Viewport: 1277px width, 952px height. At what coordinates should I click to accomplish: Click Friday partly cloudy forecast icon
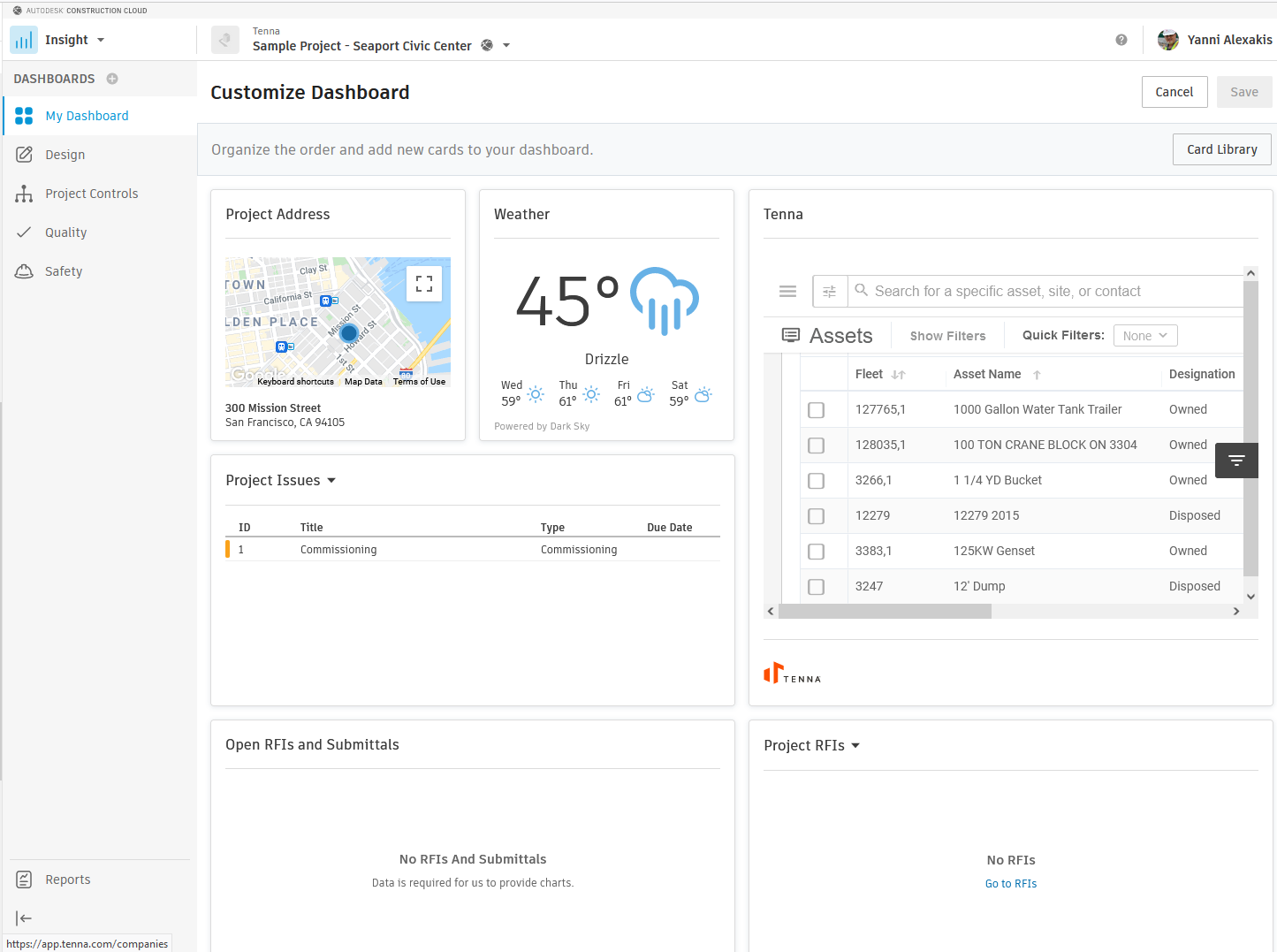click(646, 394)
